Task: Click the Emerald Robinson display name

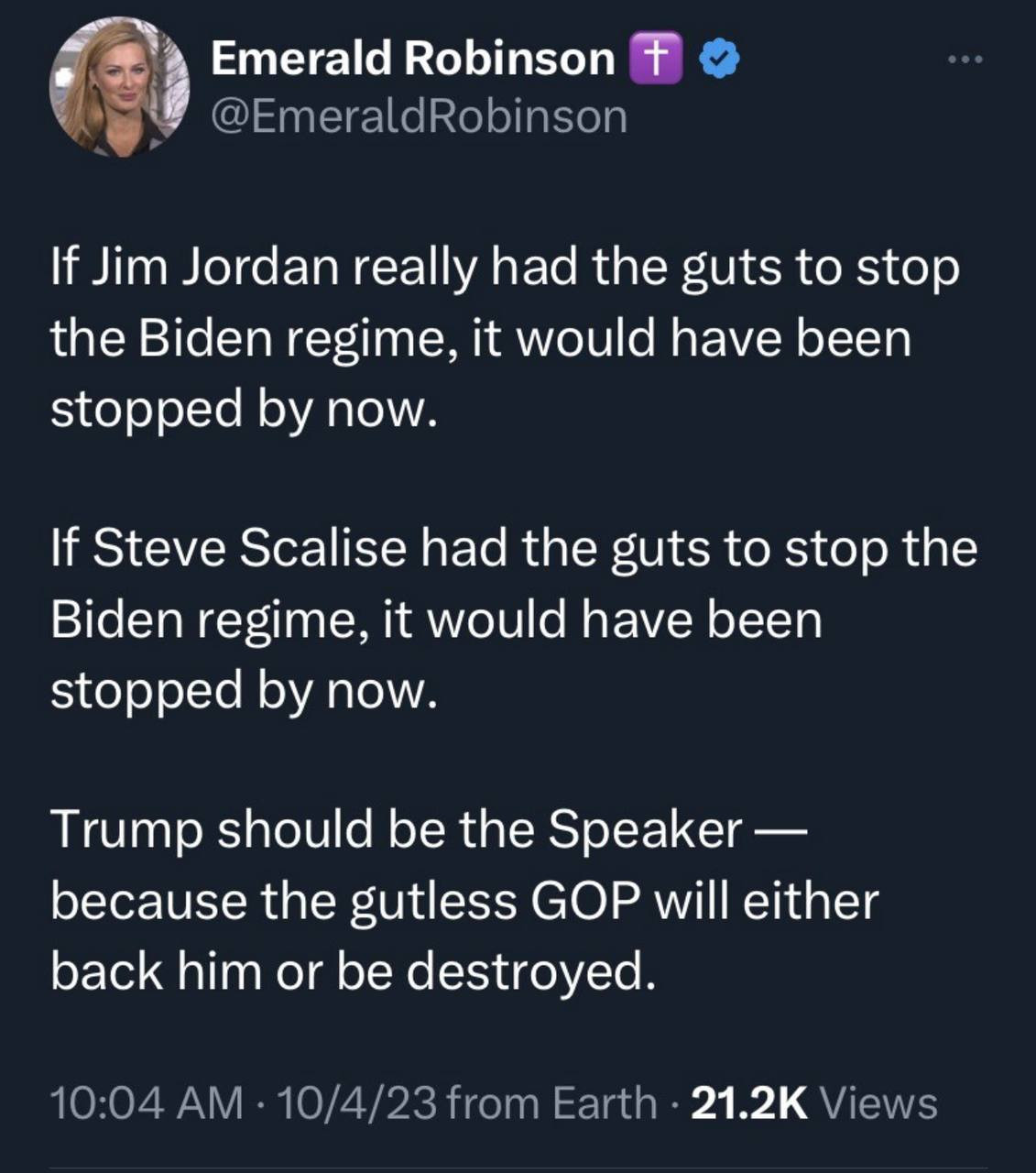Action: pyautogui.click(x=412, y=59)
